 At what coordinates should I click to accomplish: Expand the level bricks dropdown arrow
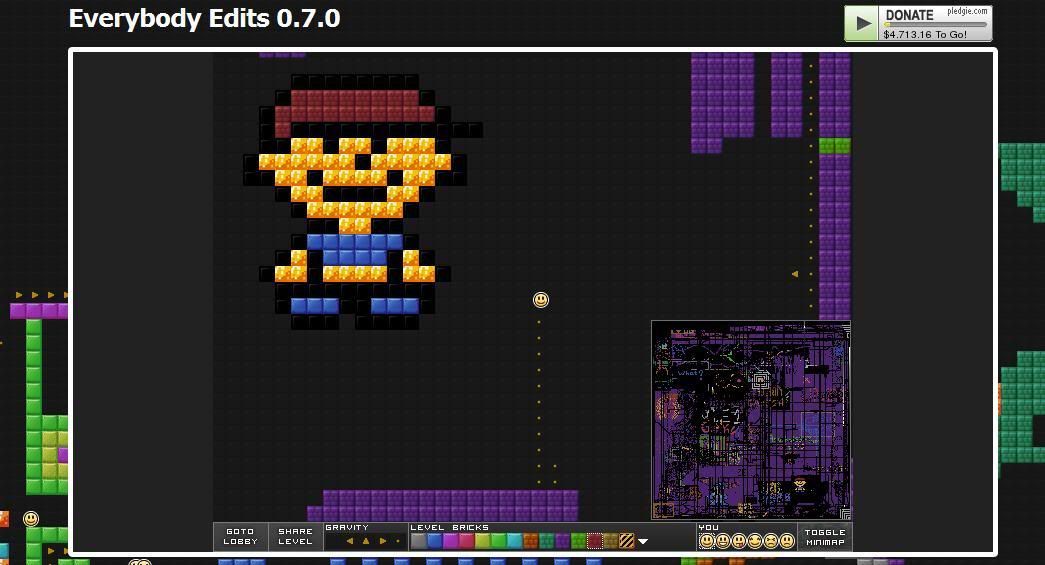click(x=642, y=542)
